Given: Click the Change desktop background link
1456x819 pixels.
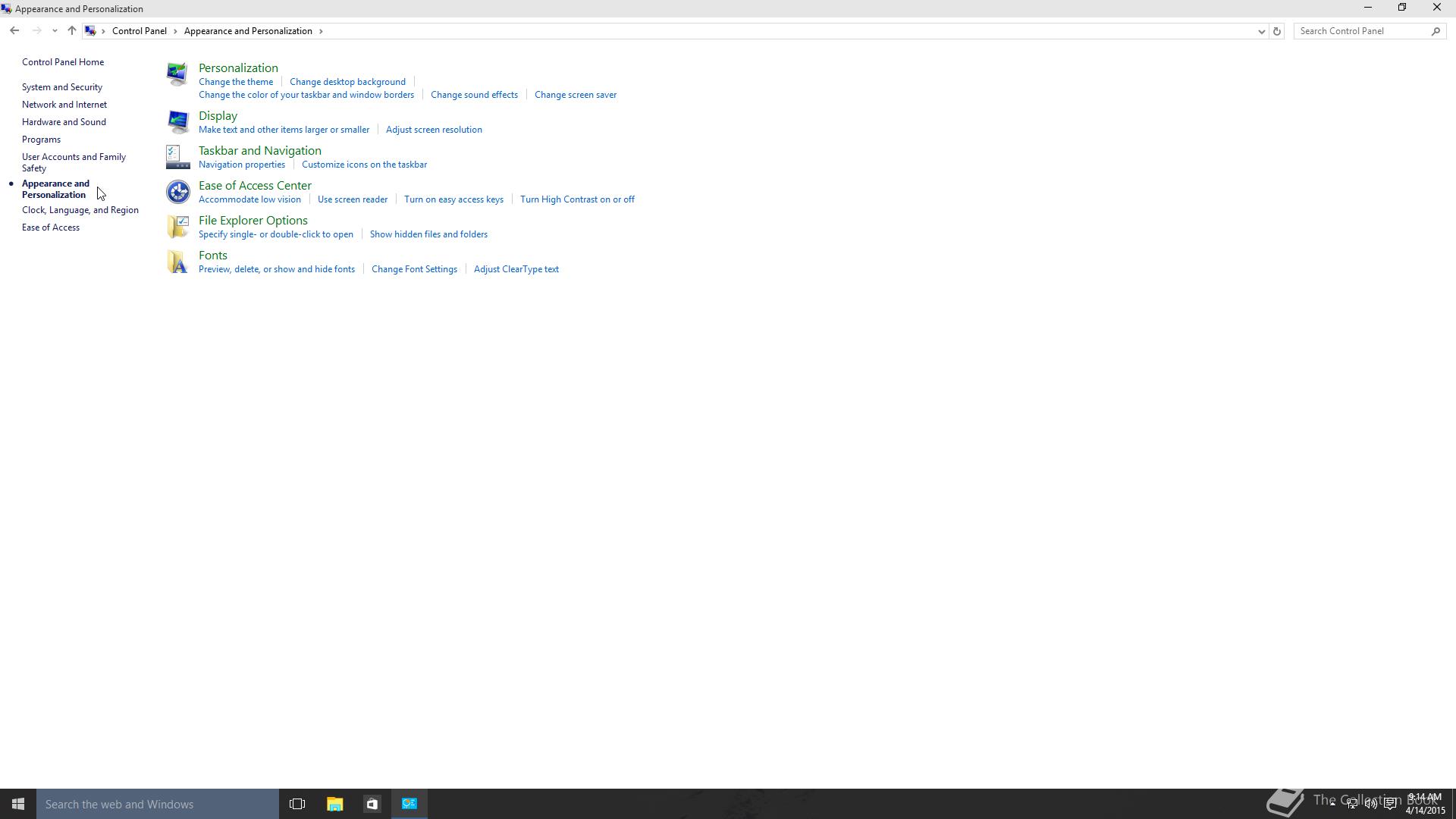Looking at the screenshot, I should coord(347,82).
